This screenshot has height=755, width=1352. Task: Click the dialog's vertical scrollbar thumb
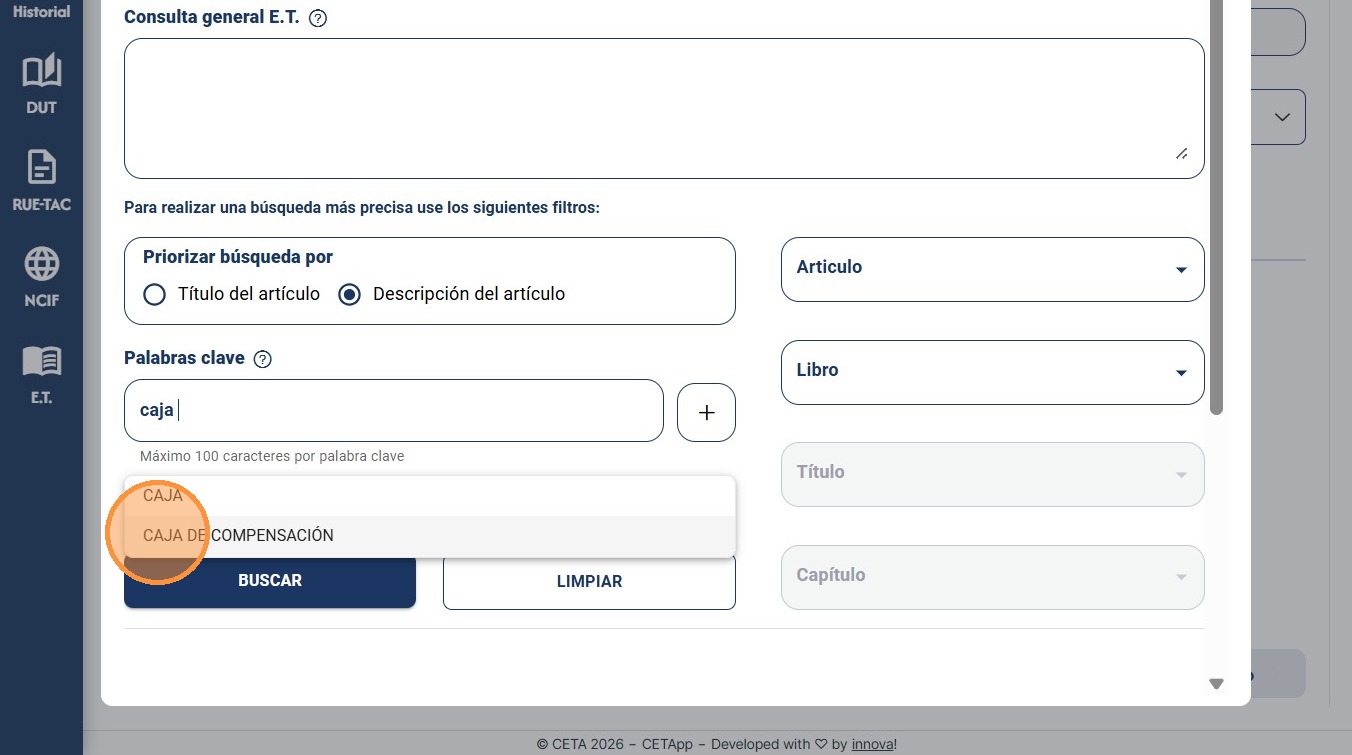1216,207
